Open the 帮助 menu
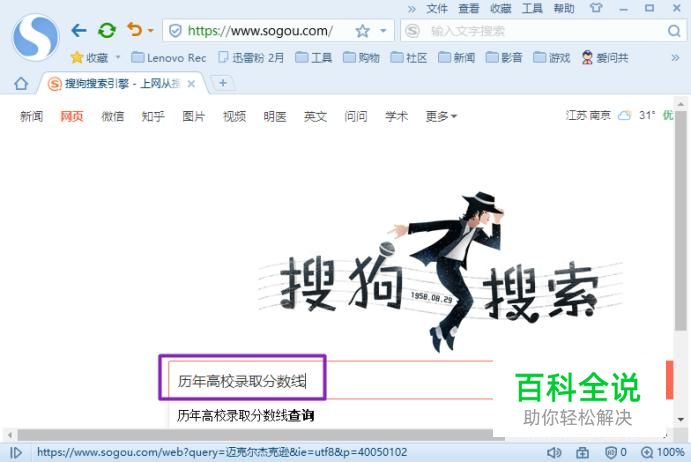Screen dimensions: 691x462 coord(564,8)
